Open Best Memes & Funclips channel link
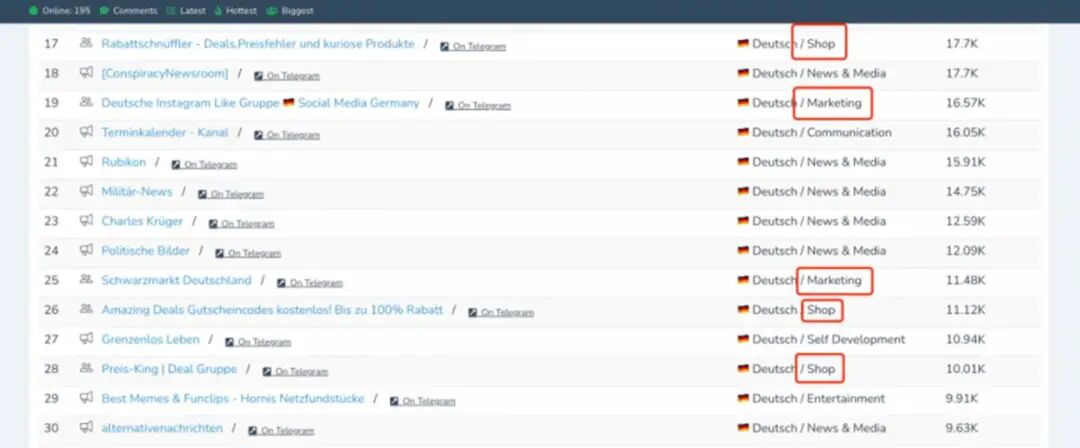The image size is (1080, 448). tap(233, 399)
